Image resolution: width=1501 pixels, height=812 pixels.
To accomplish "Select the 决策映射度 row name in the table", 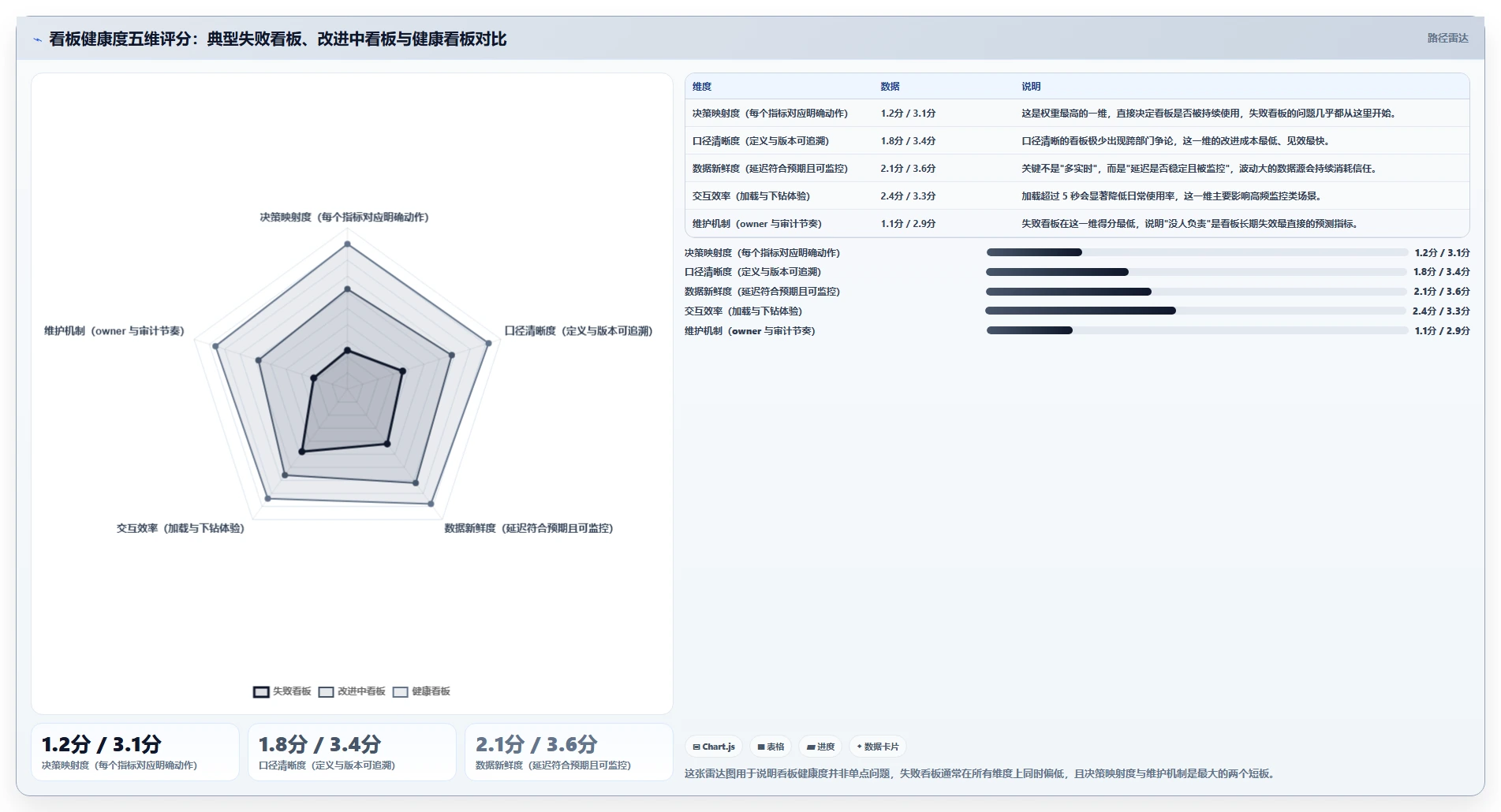I will pyautogui.click(x=770, y=114).
